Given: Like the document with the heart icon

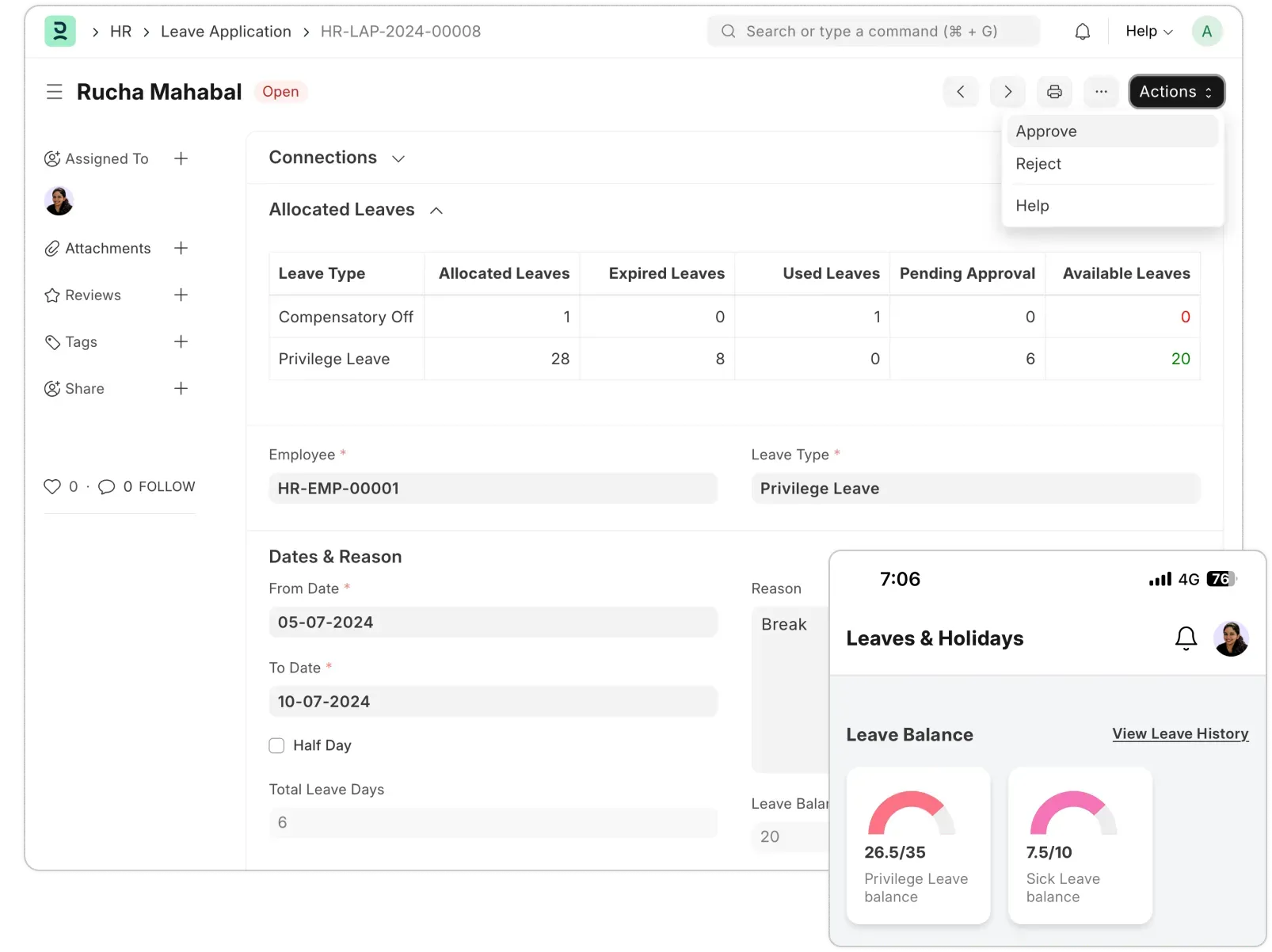Looking at the screenshot, I should click(52, 486).
